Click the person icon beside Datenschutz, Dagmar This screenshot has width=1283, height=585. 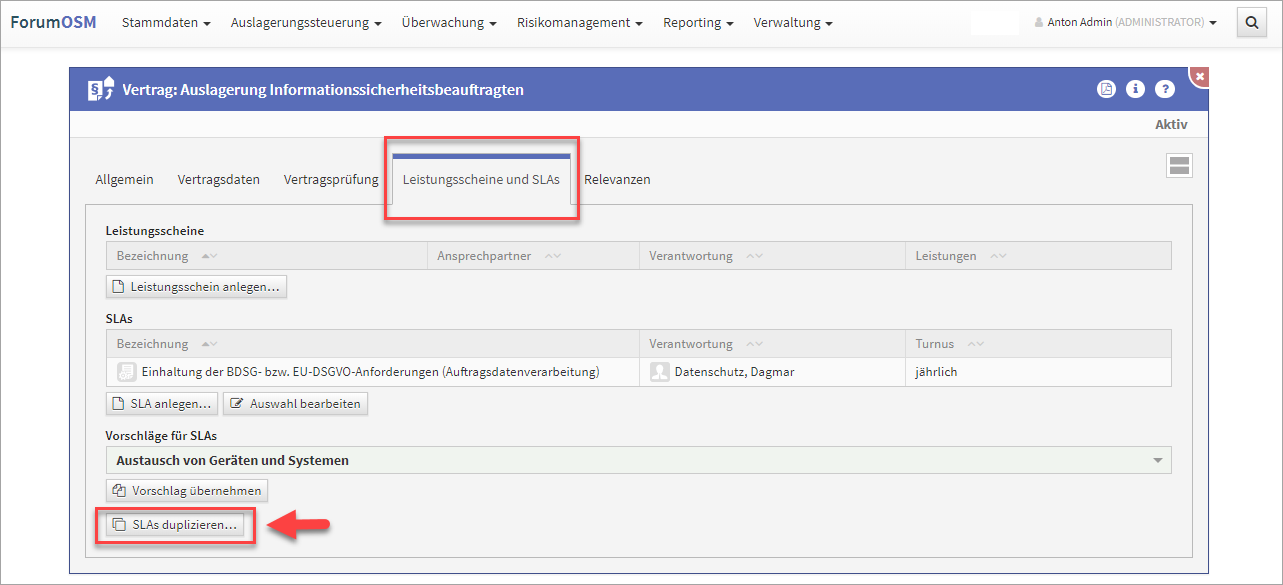click(659, 372)
